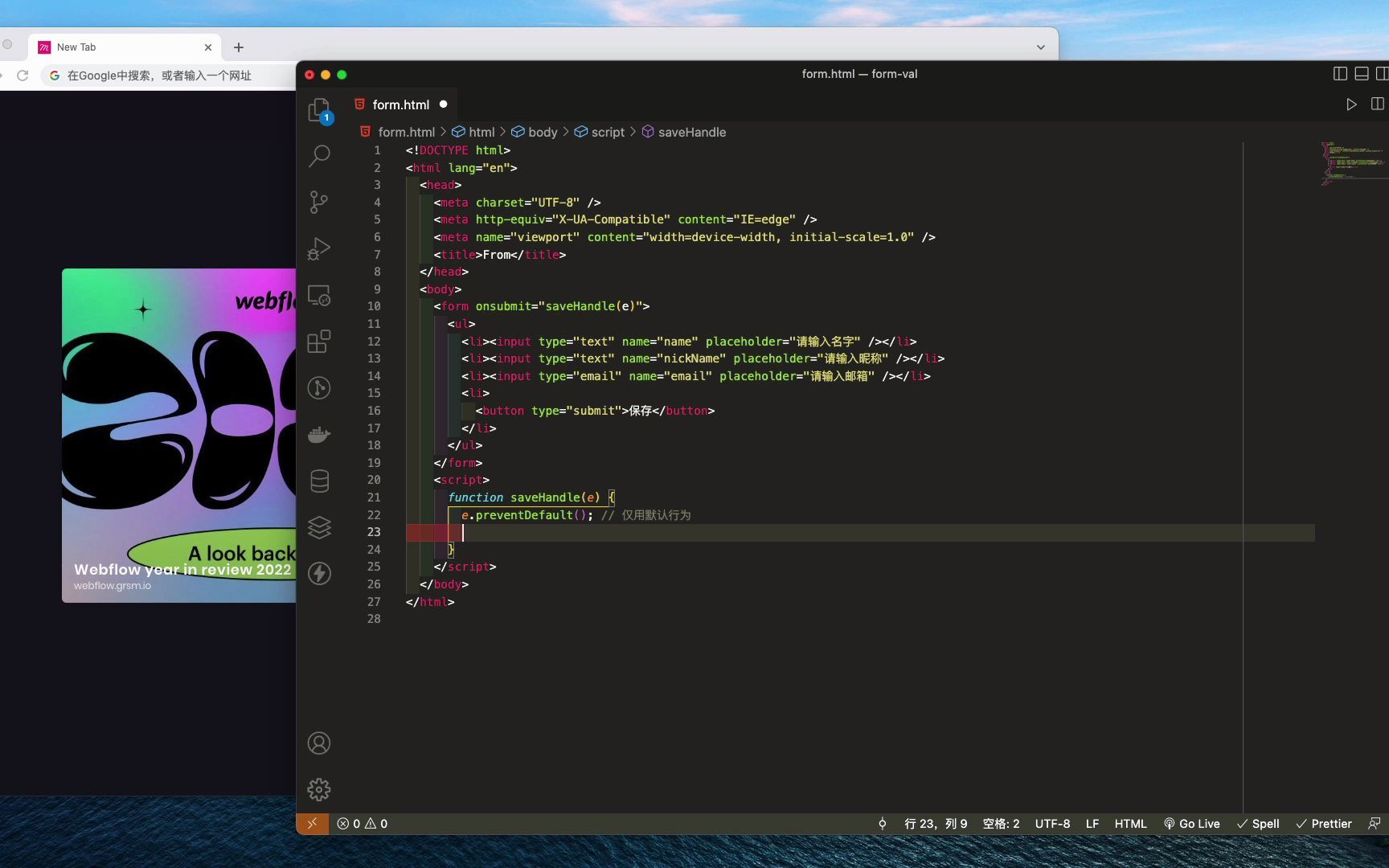1389x868 pixels.
Task: Open the Explorer view in activity bar
Action: [319, 110]
